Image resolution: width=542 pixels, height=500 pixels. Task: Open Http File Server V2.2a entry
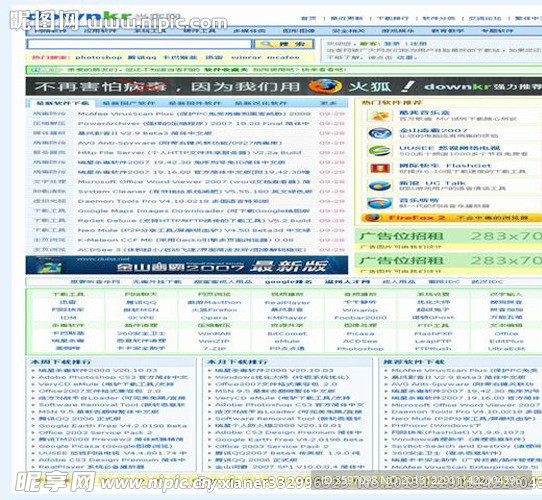pyautogui.click(x=189, y=152)
